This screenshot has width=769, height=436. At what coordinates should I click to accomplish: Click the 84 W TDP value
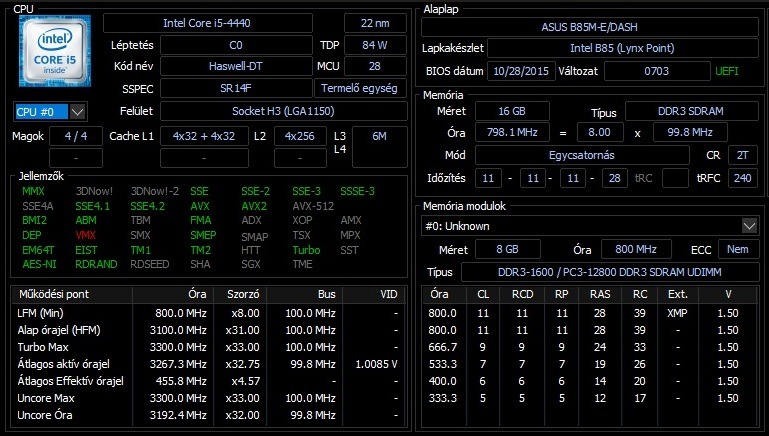375,45
